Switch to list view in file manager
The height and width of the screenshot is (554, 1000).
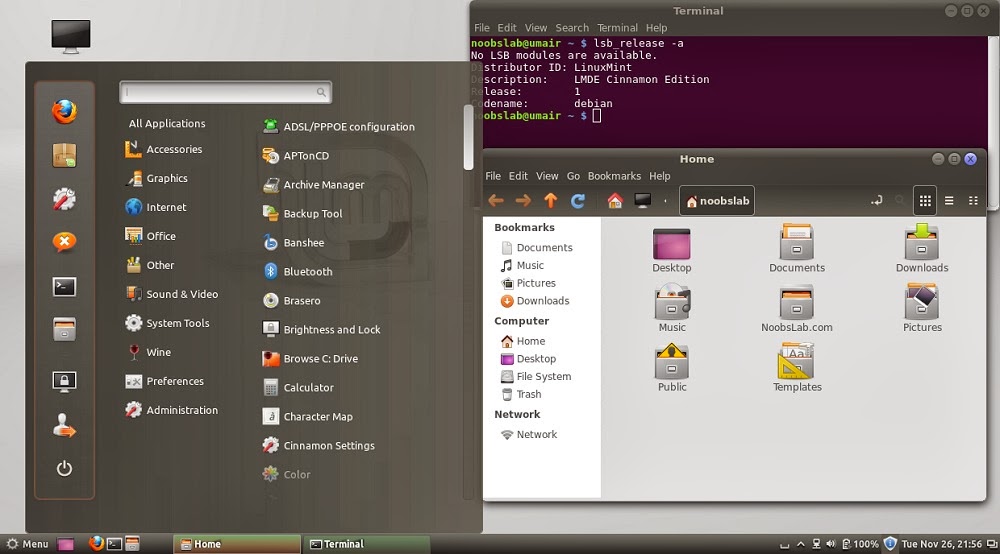click(x=949, y=201)
